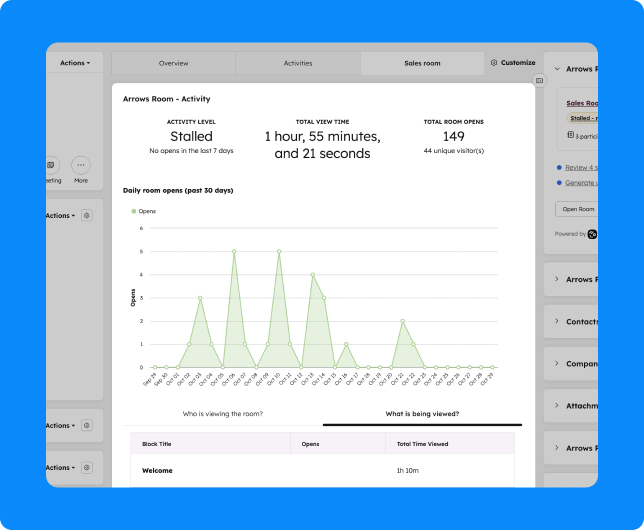Switch to the Overview tab
644x530 pixels.
[x=173, y=63]
